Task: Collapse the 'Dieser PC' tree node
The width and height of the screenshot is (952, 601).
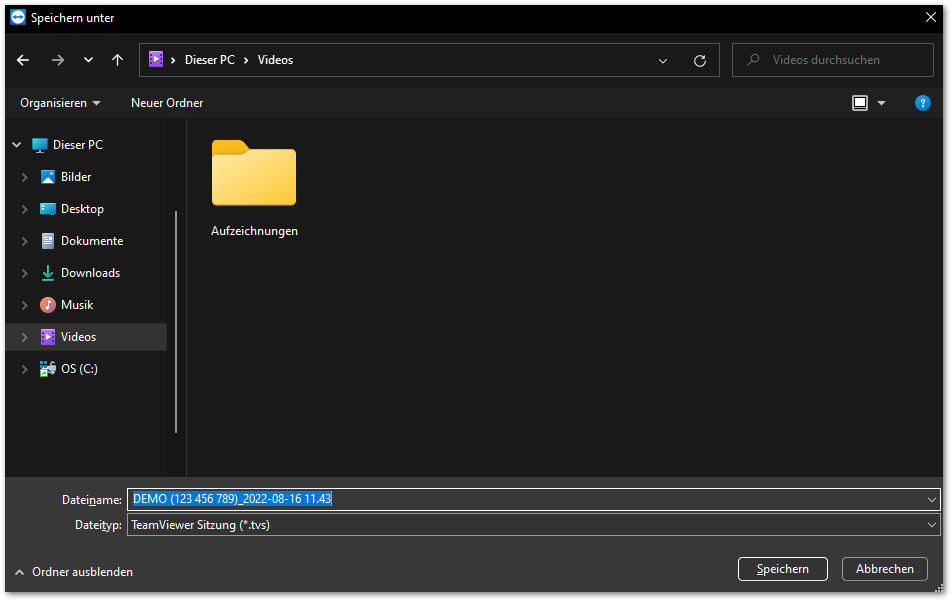Action: coord(17,145)
